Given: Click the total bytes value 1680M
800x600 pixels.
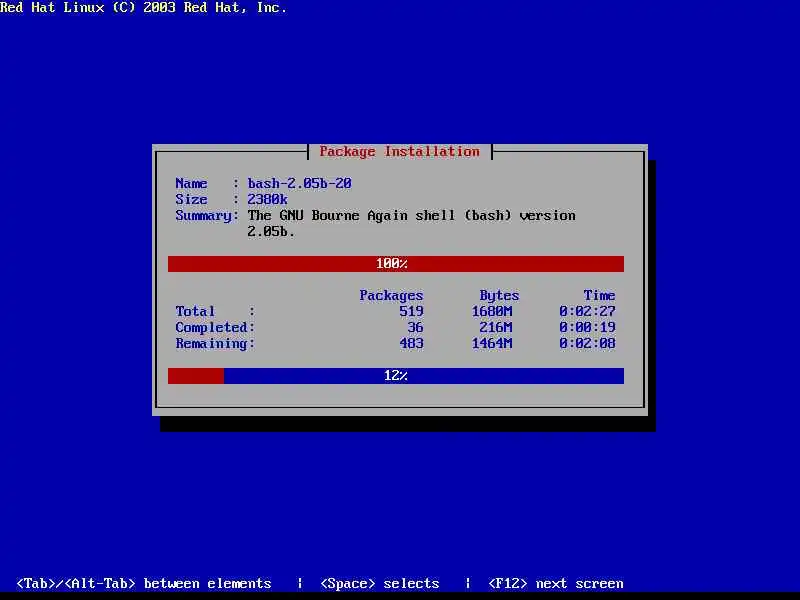Looking at the screenshot, I should [492, 311].
